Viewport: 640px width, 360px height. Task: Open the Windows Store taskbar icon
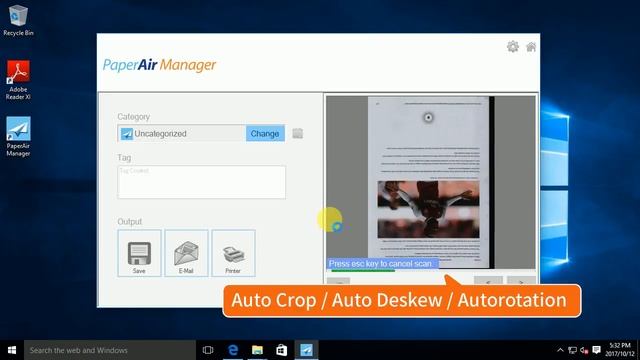pyautogui.click(x=282, y=350)
